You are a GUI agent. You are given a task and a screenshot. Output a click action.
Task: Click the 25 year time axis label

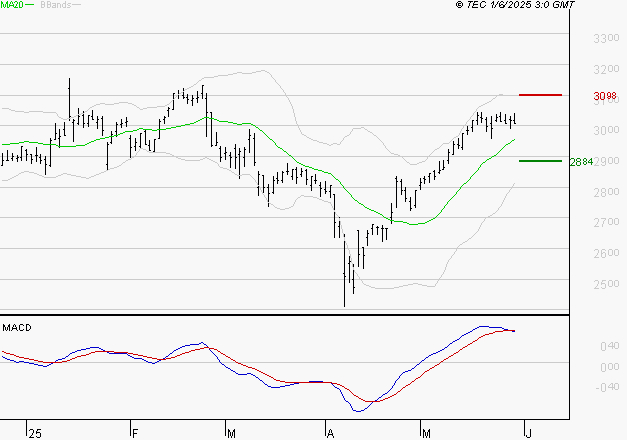(35, 434)
